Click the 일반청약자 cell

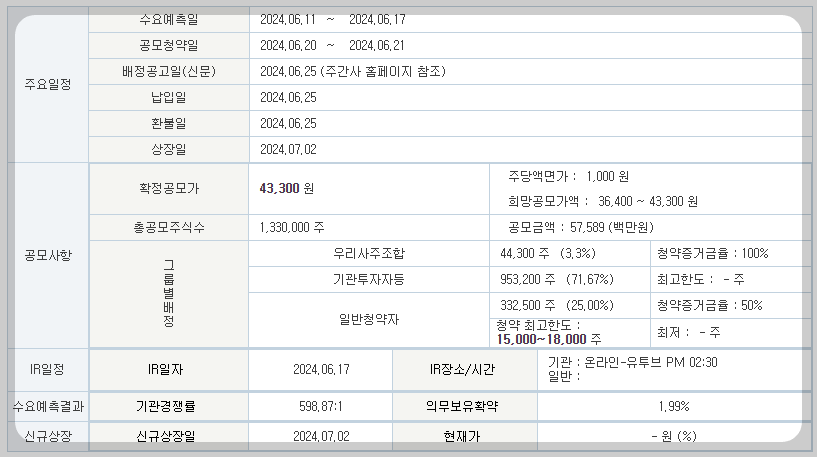click(369, 319)
